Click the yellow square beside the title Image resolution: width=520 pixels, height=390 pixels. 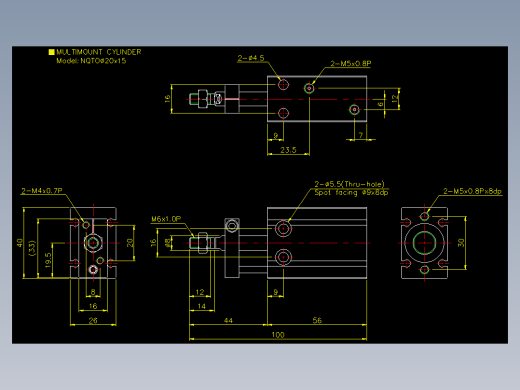click(51, 52)
